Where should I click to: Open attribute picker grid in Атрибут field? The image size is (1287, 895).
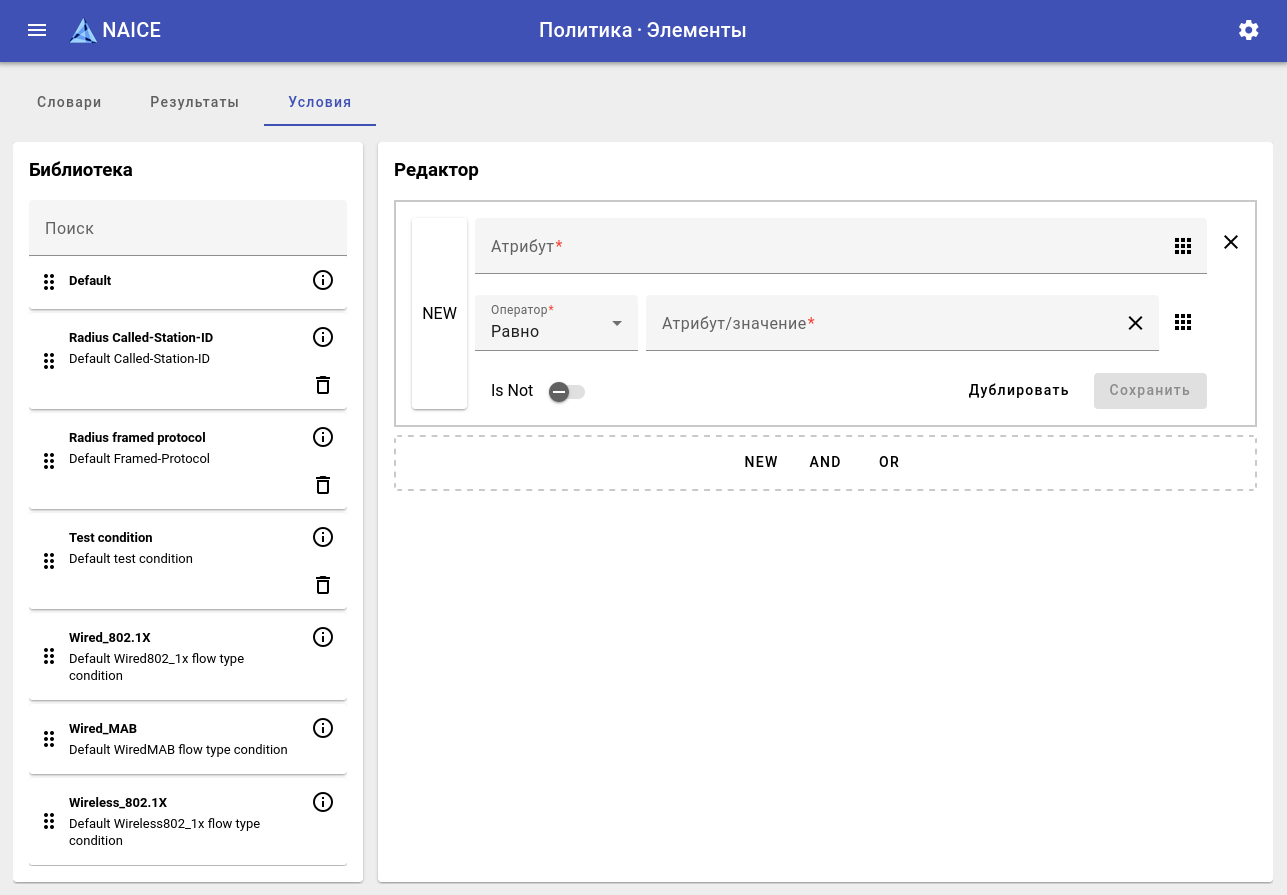click(x=1183, y=246)
